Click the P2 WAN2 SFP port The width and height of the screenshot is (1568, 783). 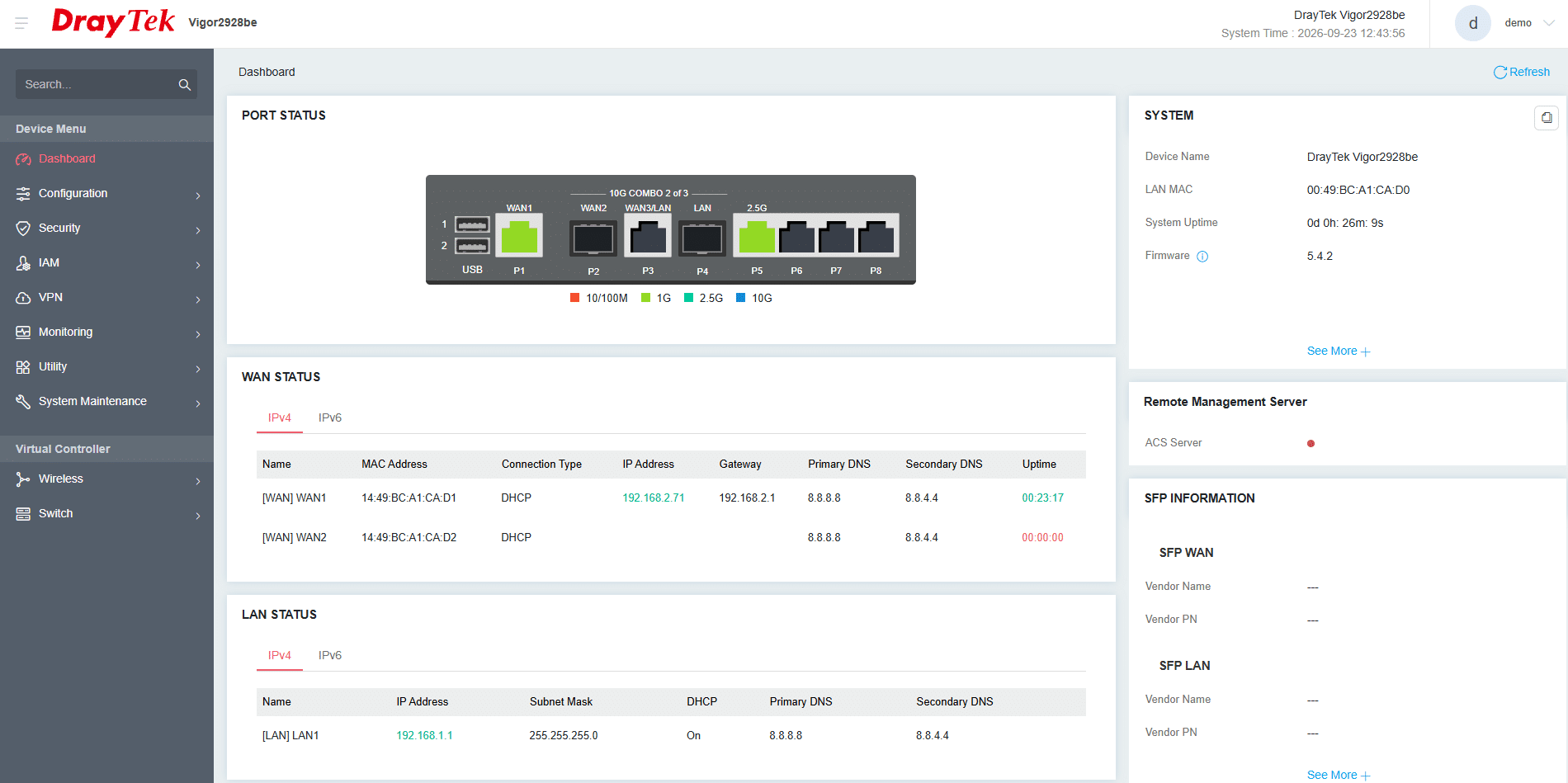coord(593,239)
